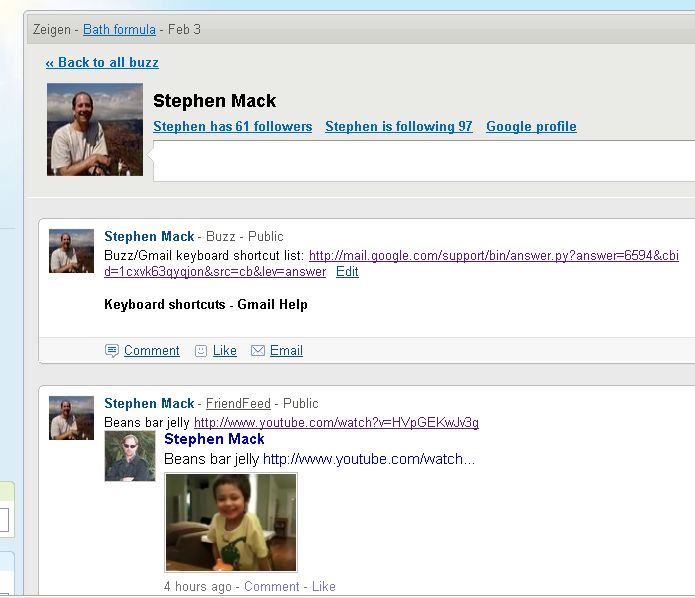The image size is (695, 598).
Task: Click inside the empty white text box
Action: click(x=420, y=161)
